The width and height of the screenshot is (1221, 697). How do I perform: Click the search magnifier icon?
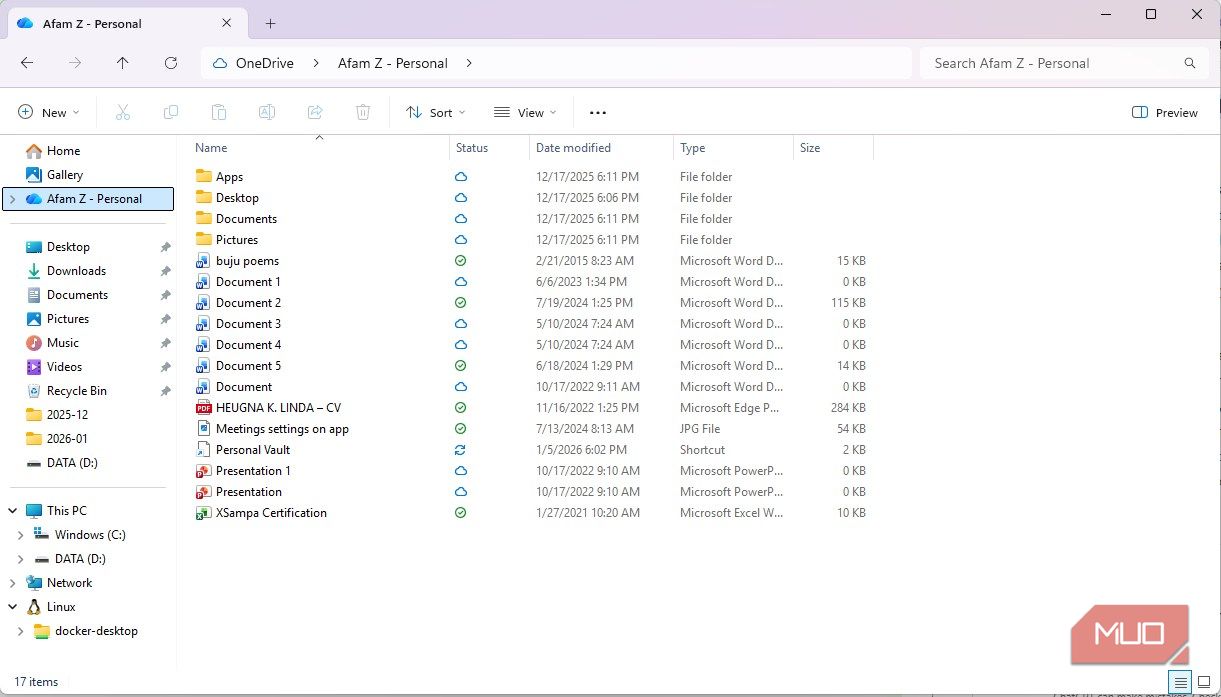[1190, 63]
